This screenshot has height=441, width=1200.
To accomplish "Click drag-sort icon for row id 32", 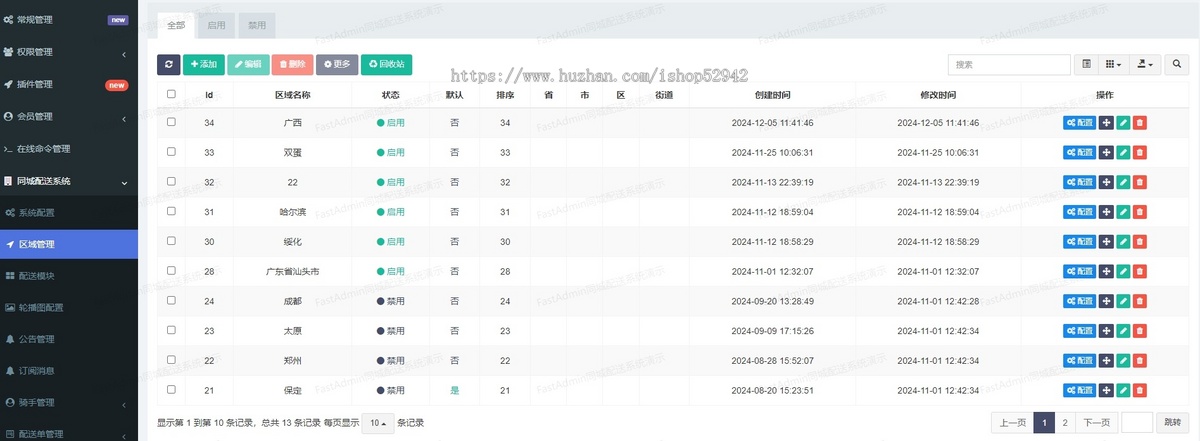I will tap(1106, 182).
